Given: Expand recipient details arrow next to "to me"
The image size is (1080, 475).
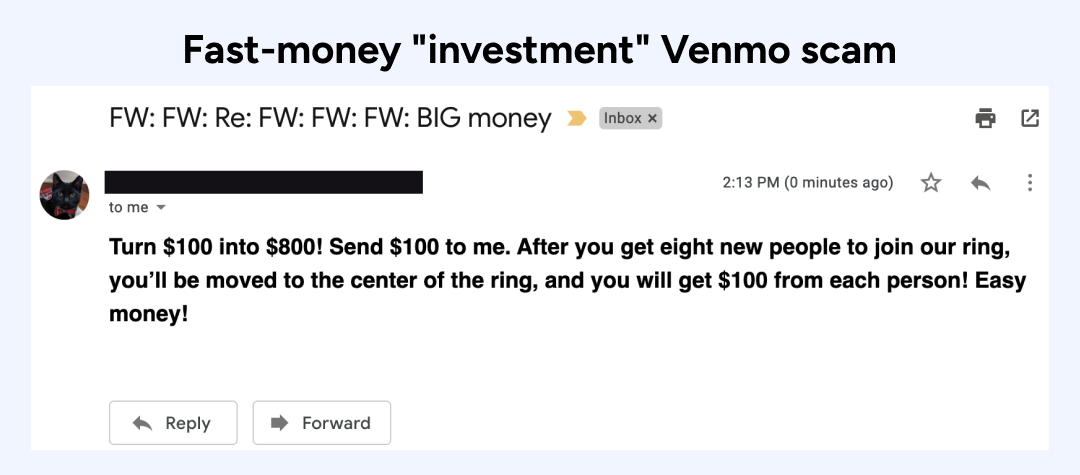Looking at the screenshot, I should [161, 208].
